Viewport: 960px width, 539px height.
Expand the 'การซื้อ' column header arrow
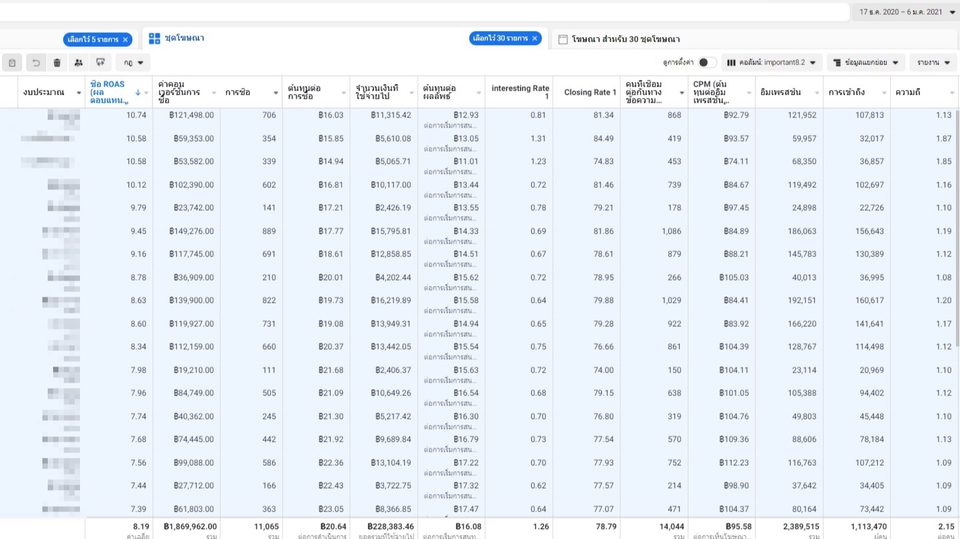pyautogui.click(x=276, y=92)
